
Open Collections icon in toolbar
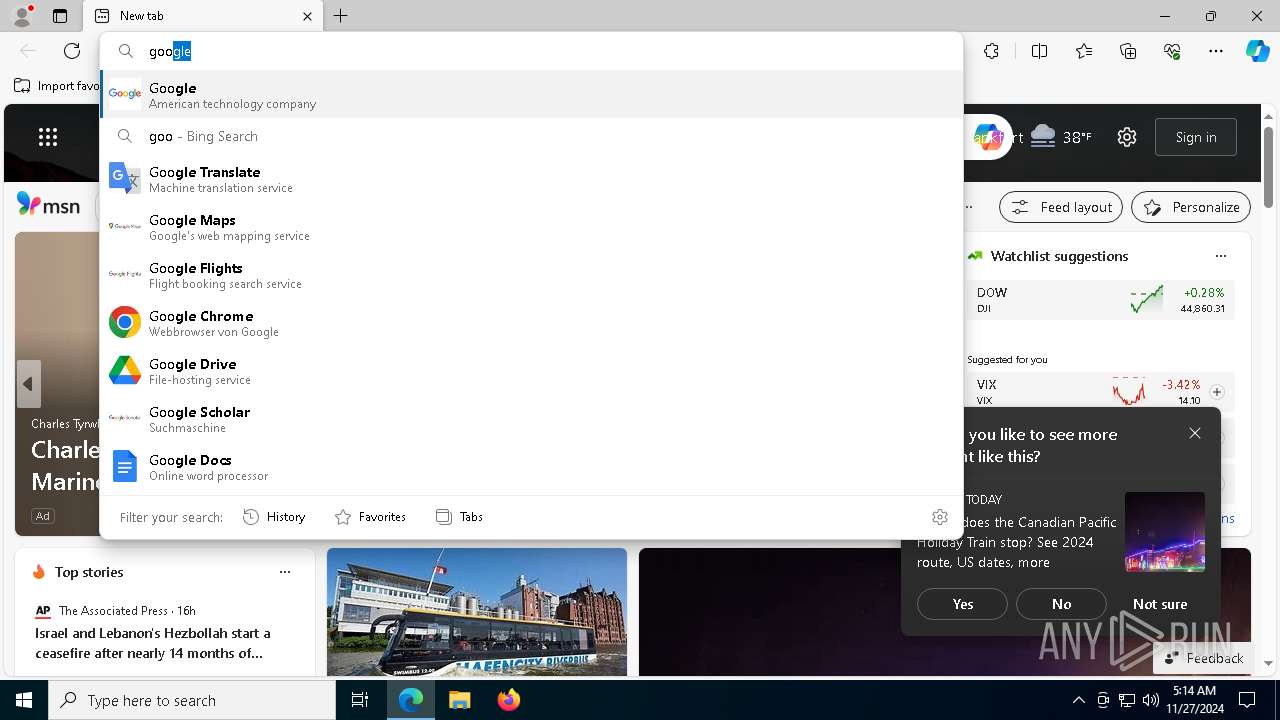[1128, 51]
